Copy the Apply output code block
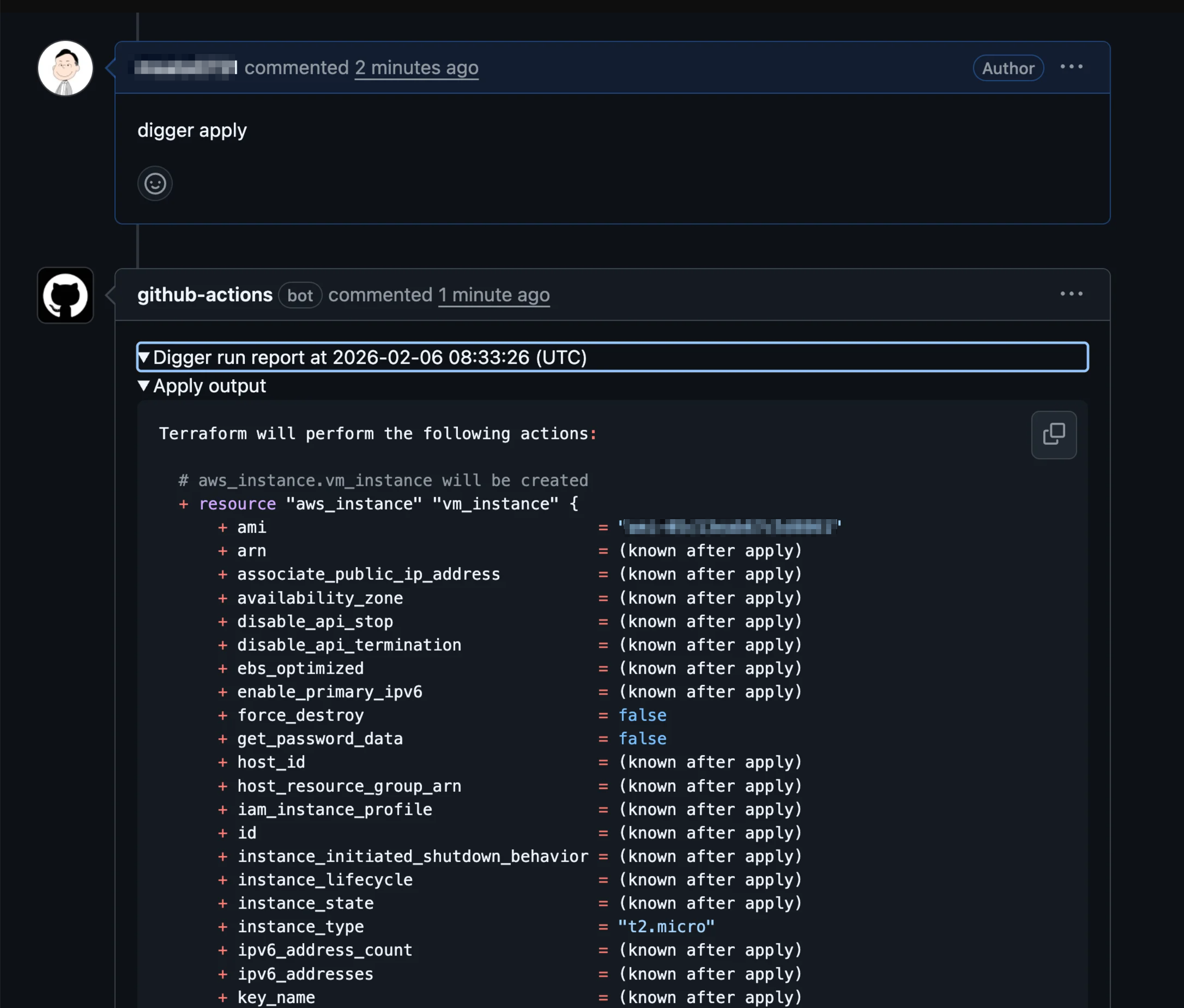This screenshot has height=1008, width=1184. coord(1053,434)
